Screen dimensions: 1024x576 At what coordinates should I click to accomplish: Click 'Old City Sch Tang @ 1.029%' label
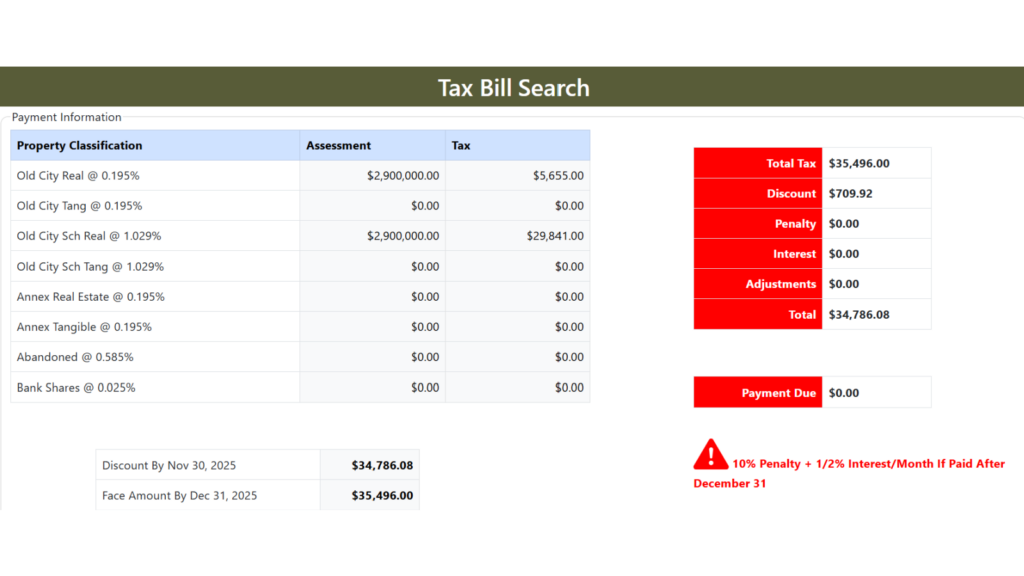pyautogui.click(x=90, y=266)
